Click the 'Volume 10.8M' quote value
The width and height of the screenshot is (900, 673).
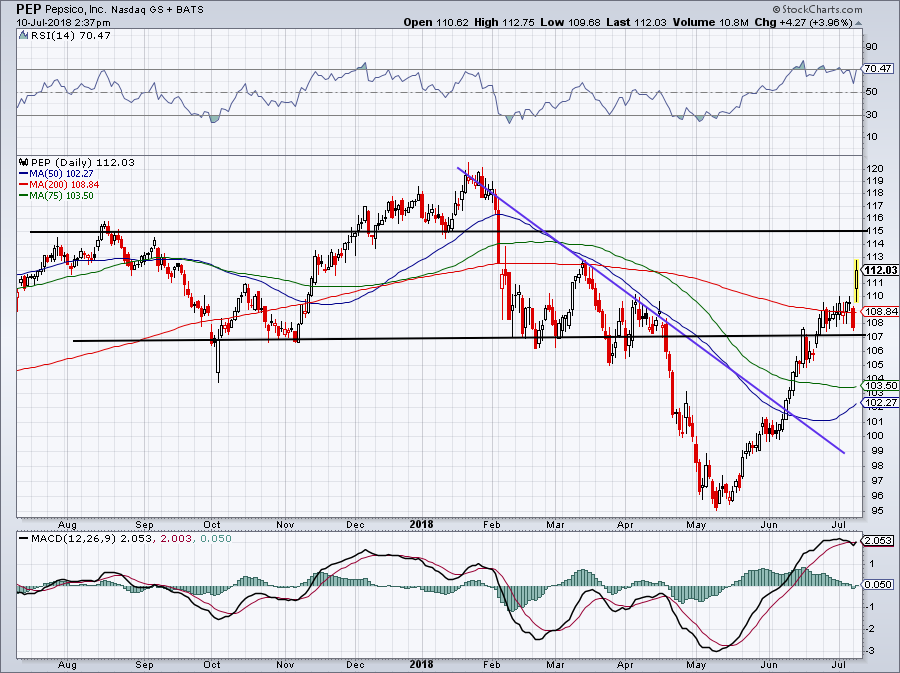tap(711, 22)
